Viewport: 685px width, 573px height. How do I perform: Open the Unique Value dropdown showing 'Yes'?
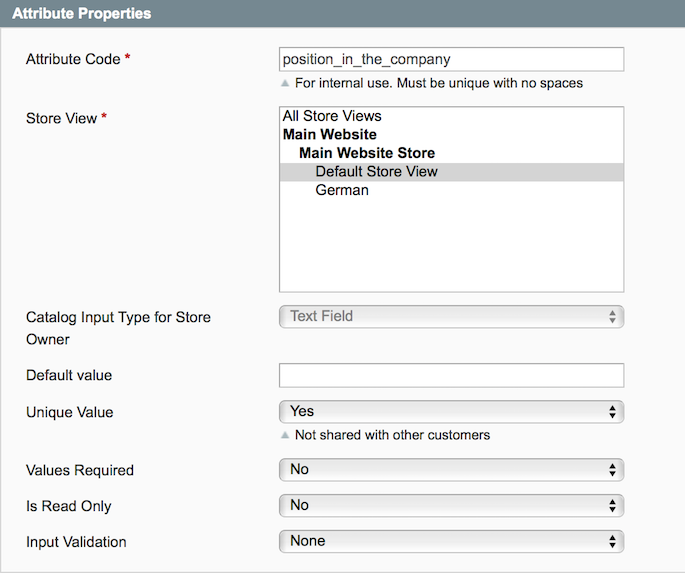coord(451,411)
